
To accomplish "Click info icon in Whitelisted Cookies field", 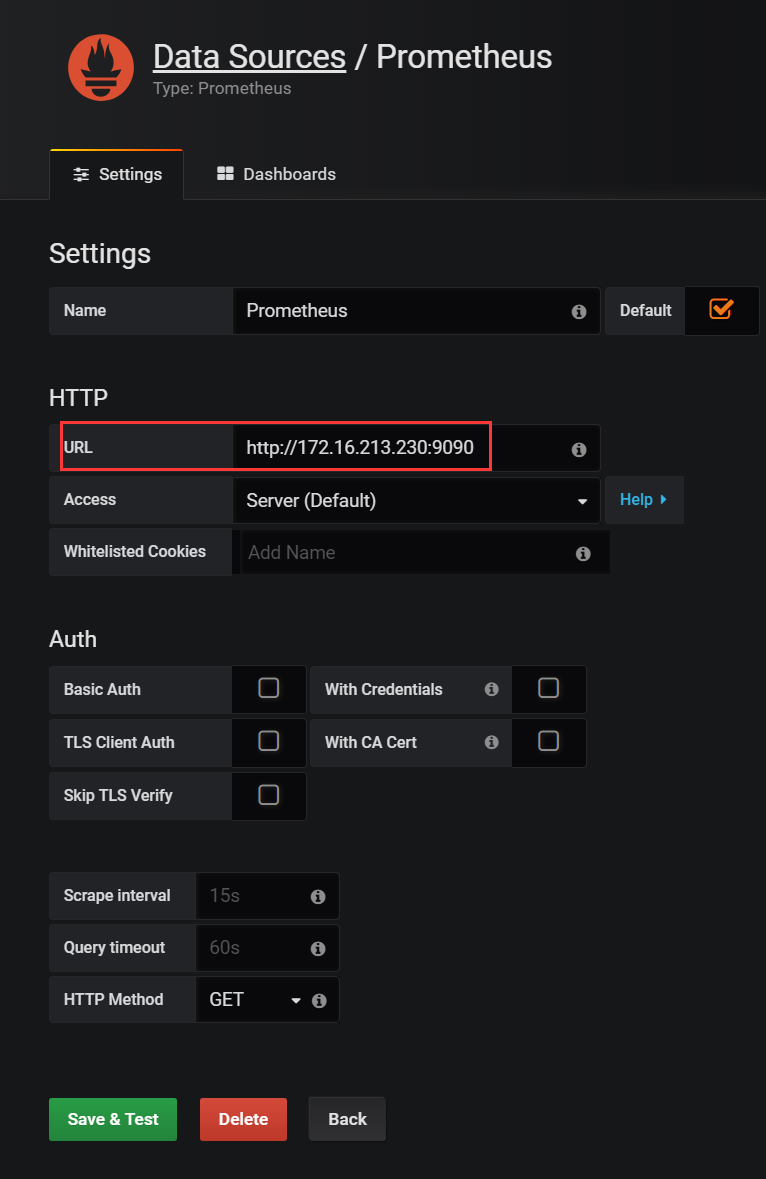I will (583, 553).
